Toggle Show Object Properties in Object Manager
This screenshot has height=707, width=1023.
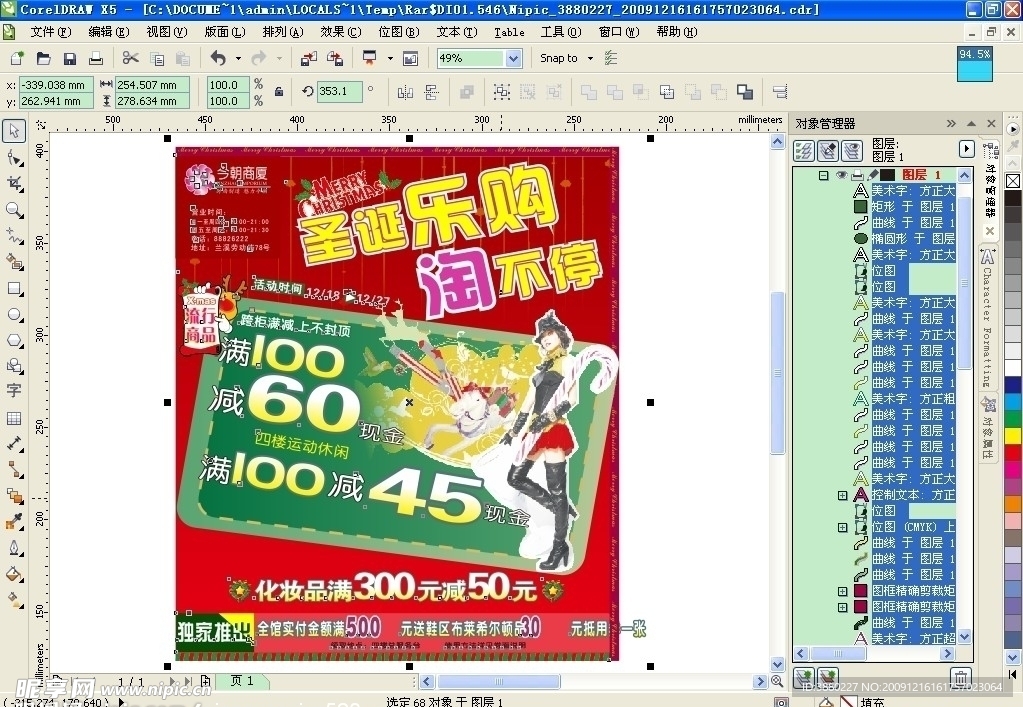point(804,151)
